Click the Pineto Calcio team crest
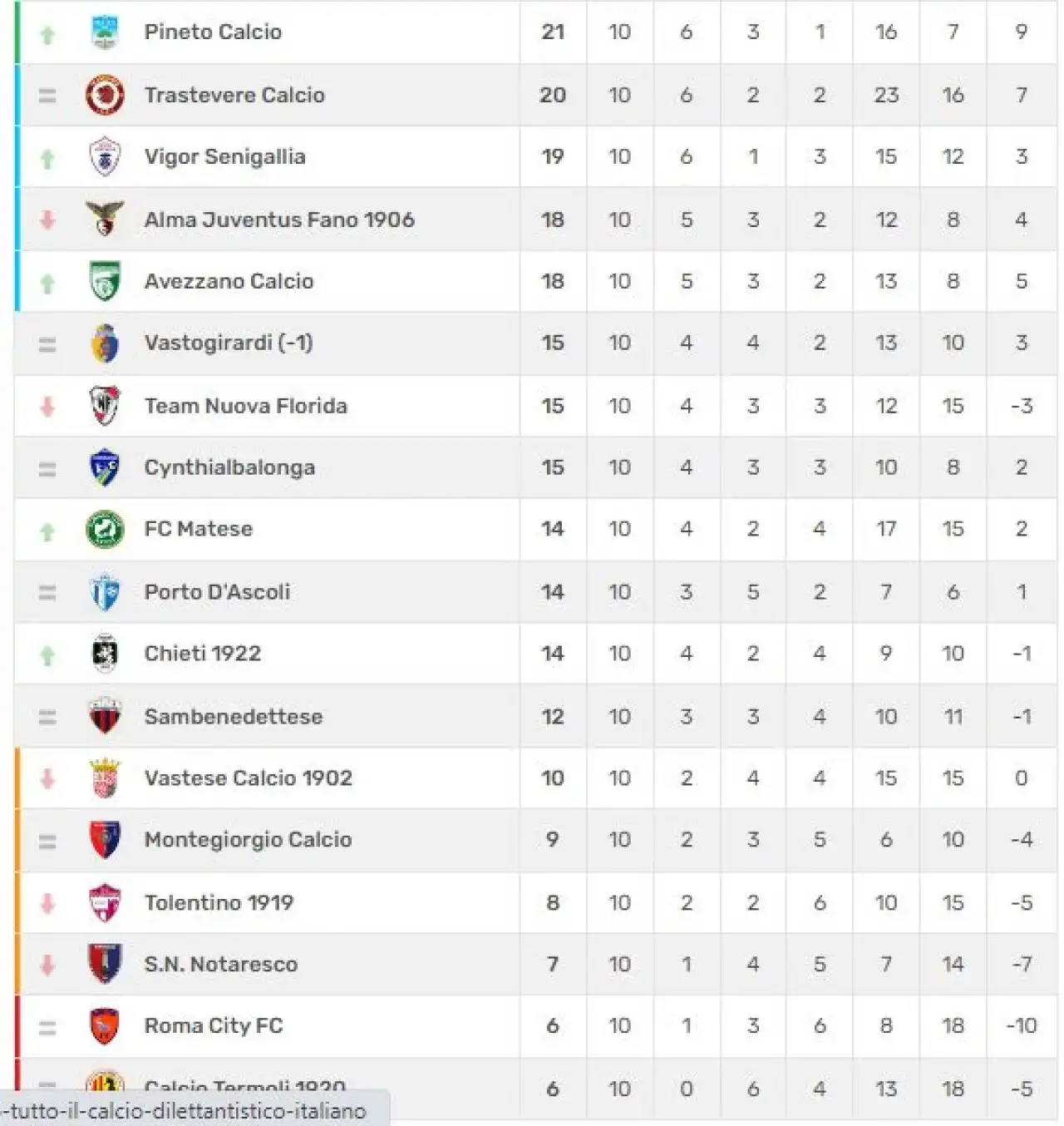This screenshot has height=1126, width=1064. (x=105, y=32)
